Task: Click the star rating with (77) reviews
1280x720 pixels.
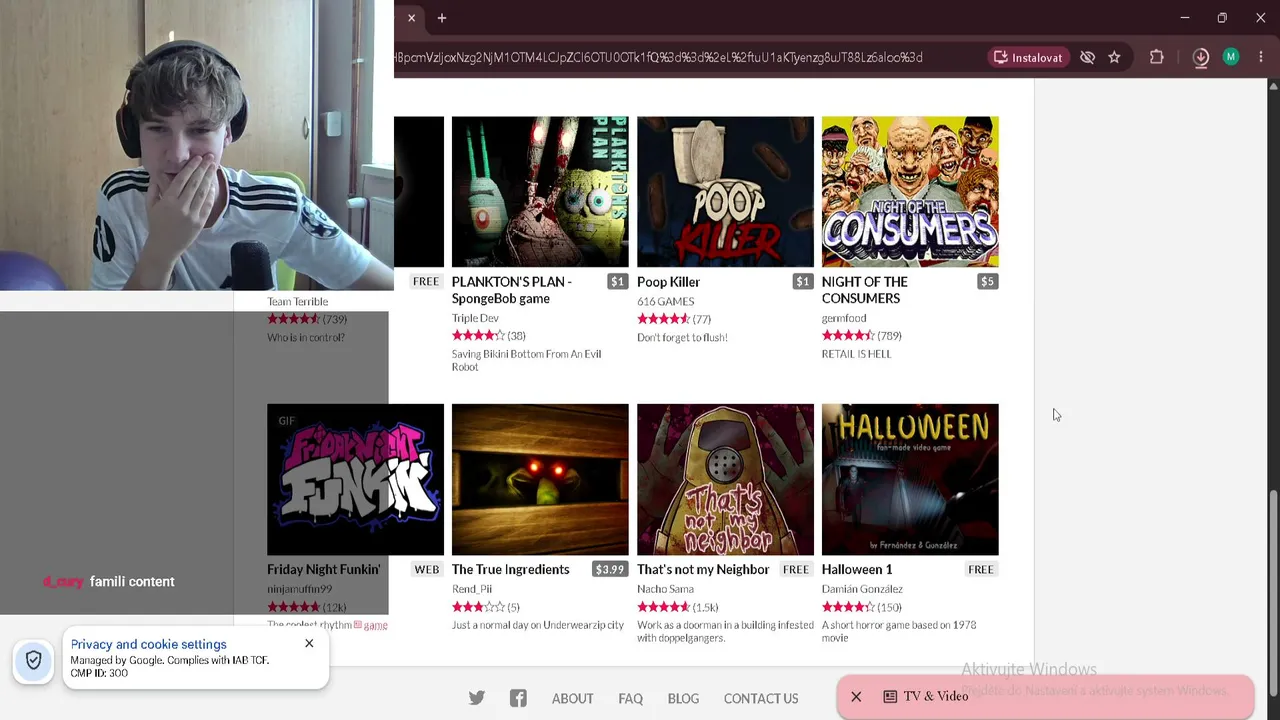Action: pos(674,319)
